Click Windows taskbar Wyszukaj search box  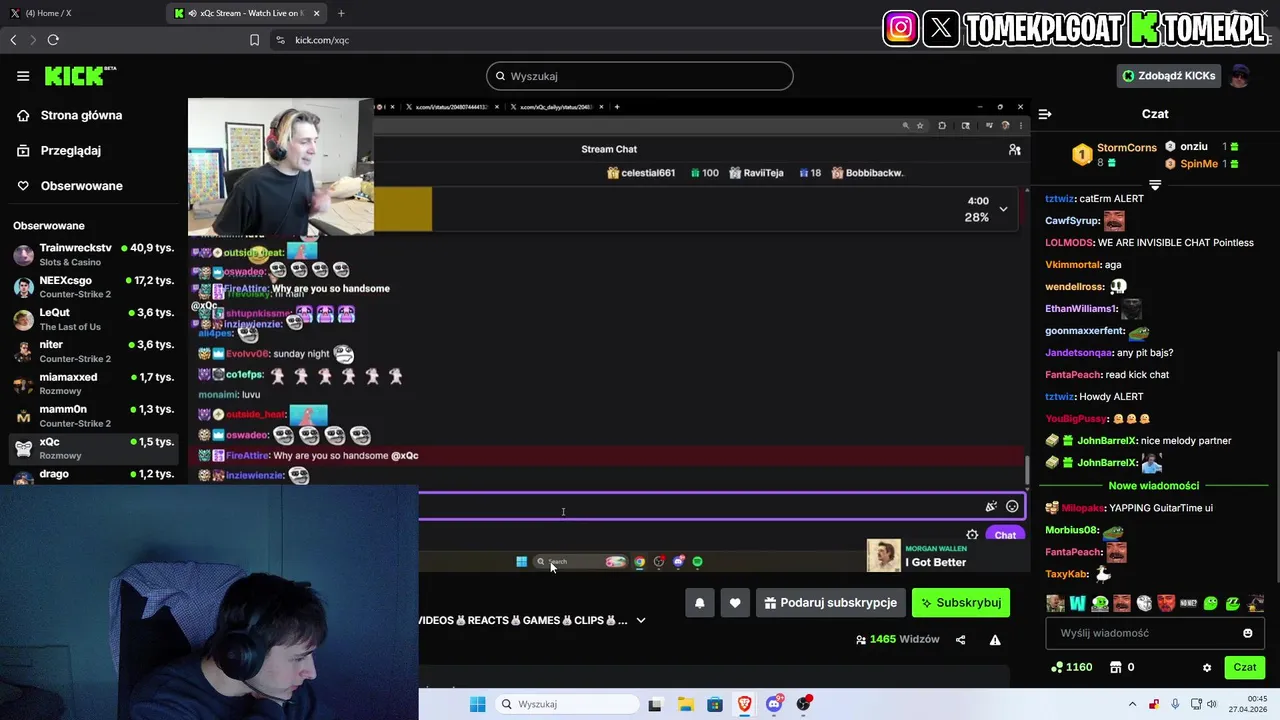[x=565, y=704]
